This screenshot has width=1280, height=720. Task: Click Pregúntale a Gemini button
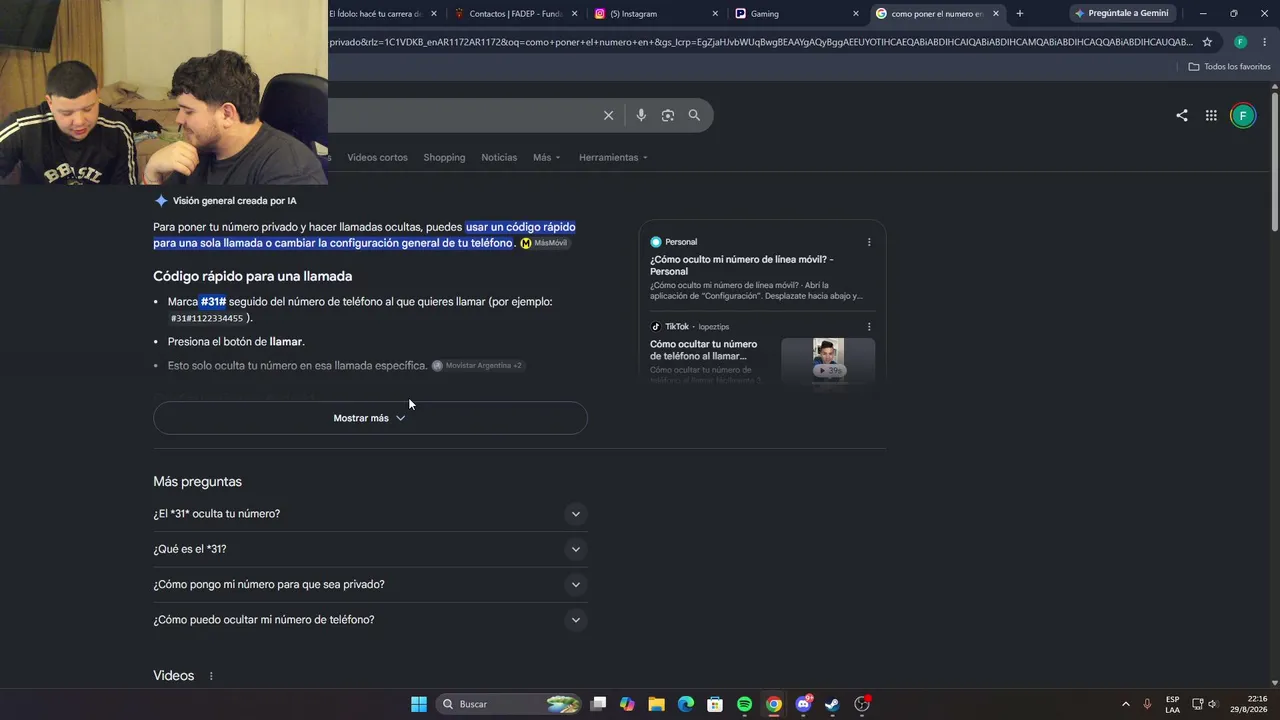(1121, 13)
